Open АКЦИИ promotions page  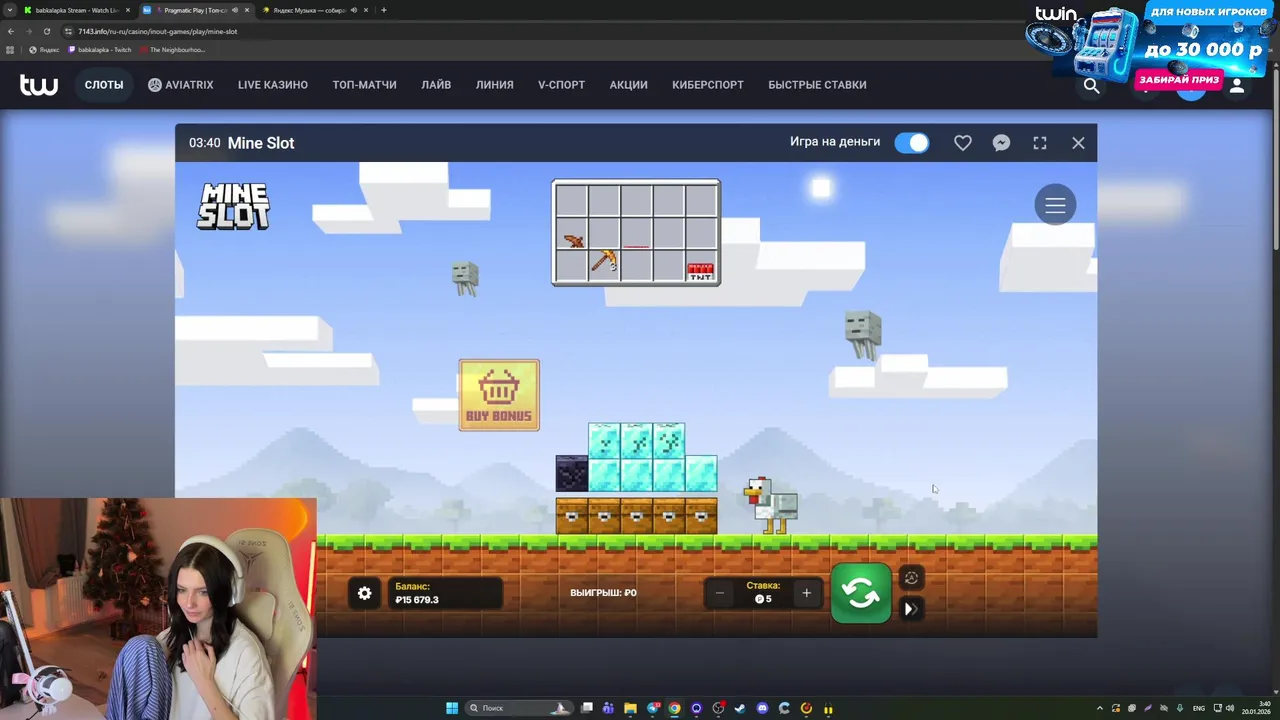[628, 85]
